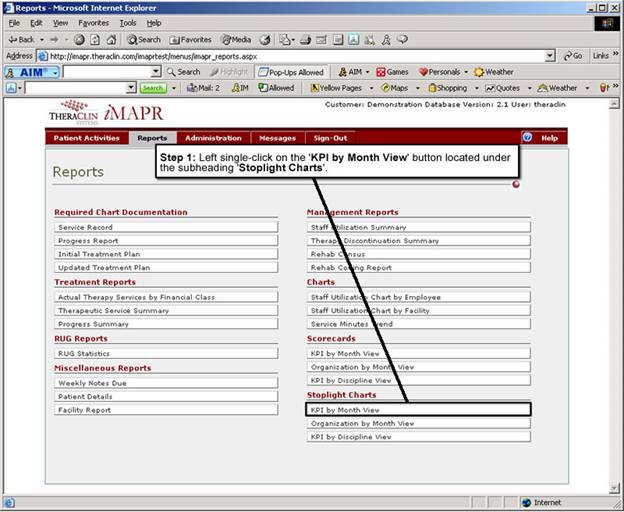This screenshot has width=624, height=512.
Task: Click the green Search button
Action: [x=153, y=88]
